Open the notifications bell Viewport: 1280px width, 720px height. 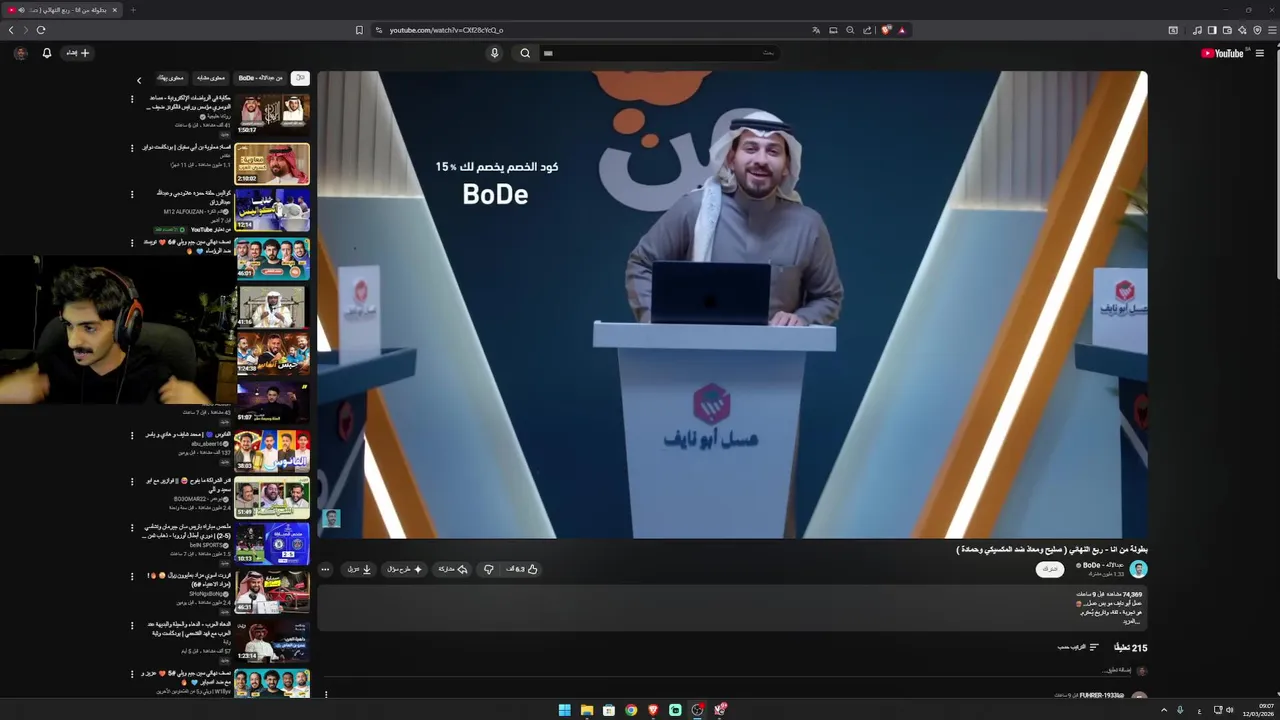(46, 53)
